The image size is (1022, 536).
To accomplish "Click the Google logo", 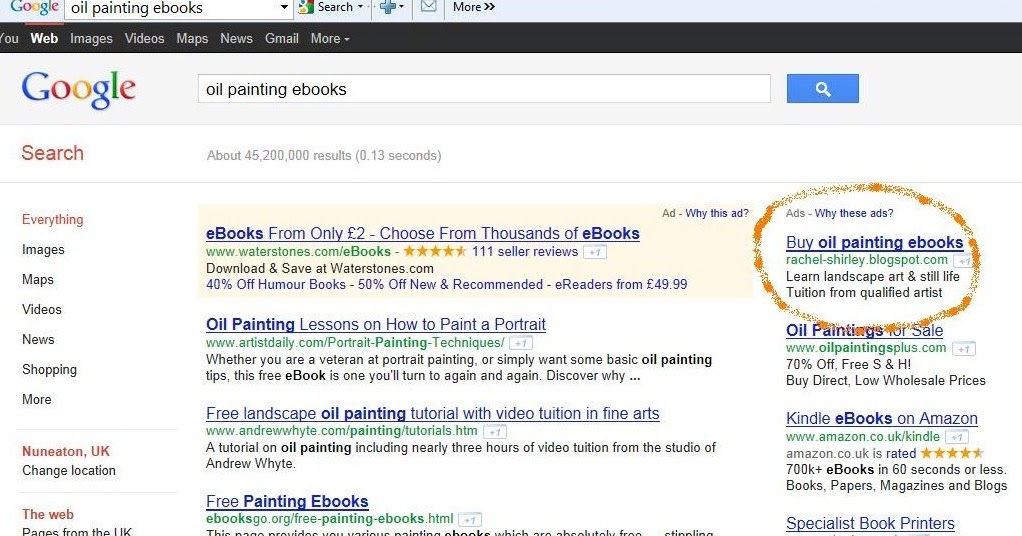I will point(78,89).
